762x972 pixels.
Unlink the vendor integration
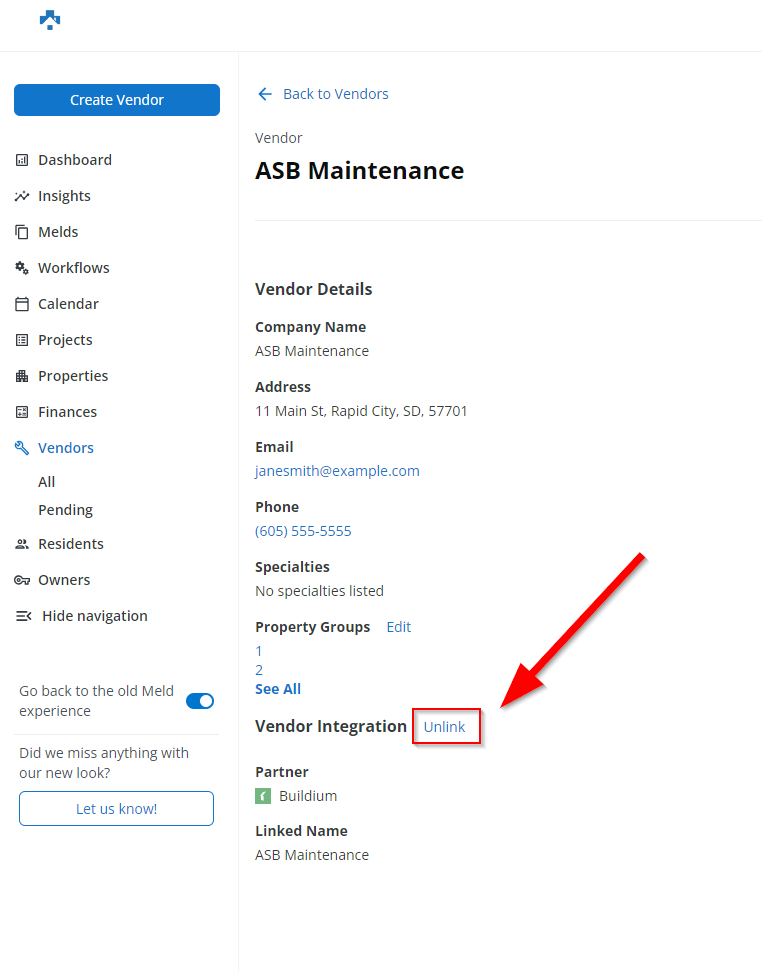click(445, 727)
